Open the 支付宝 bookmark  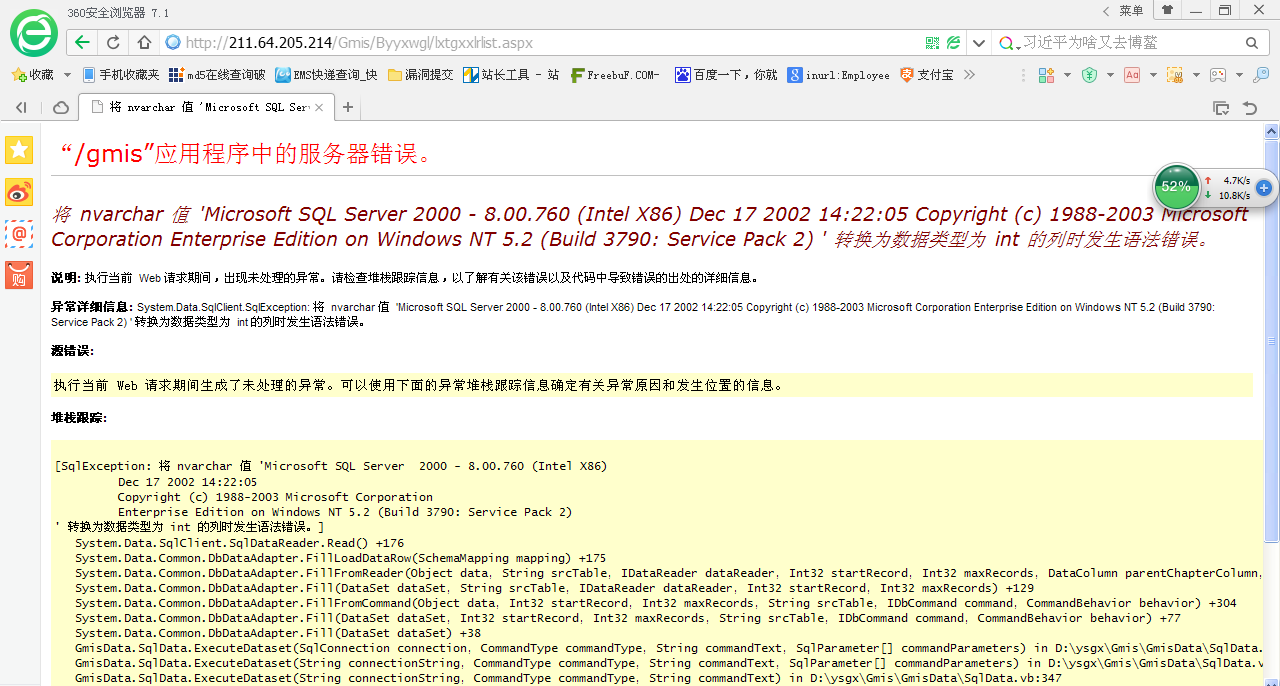pyautogui.click(x=927, y=75)
